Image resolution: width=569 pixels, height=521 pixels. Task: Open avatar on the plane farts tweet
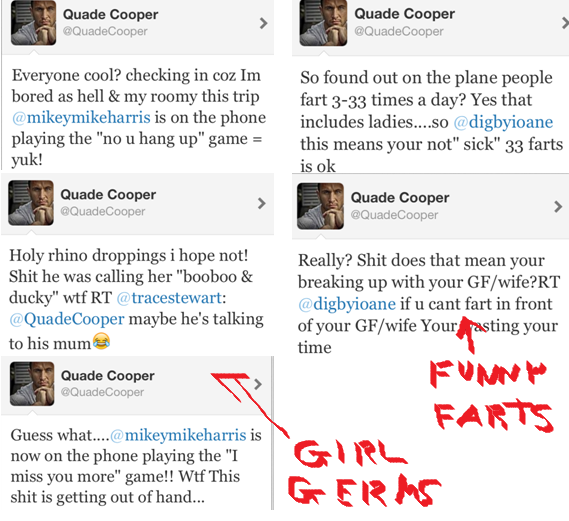[x=323, y=22]
